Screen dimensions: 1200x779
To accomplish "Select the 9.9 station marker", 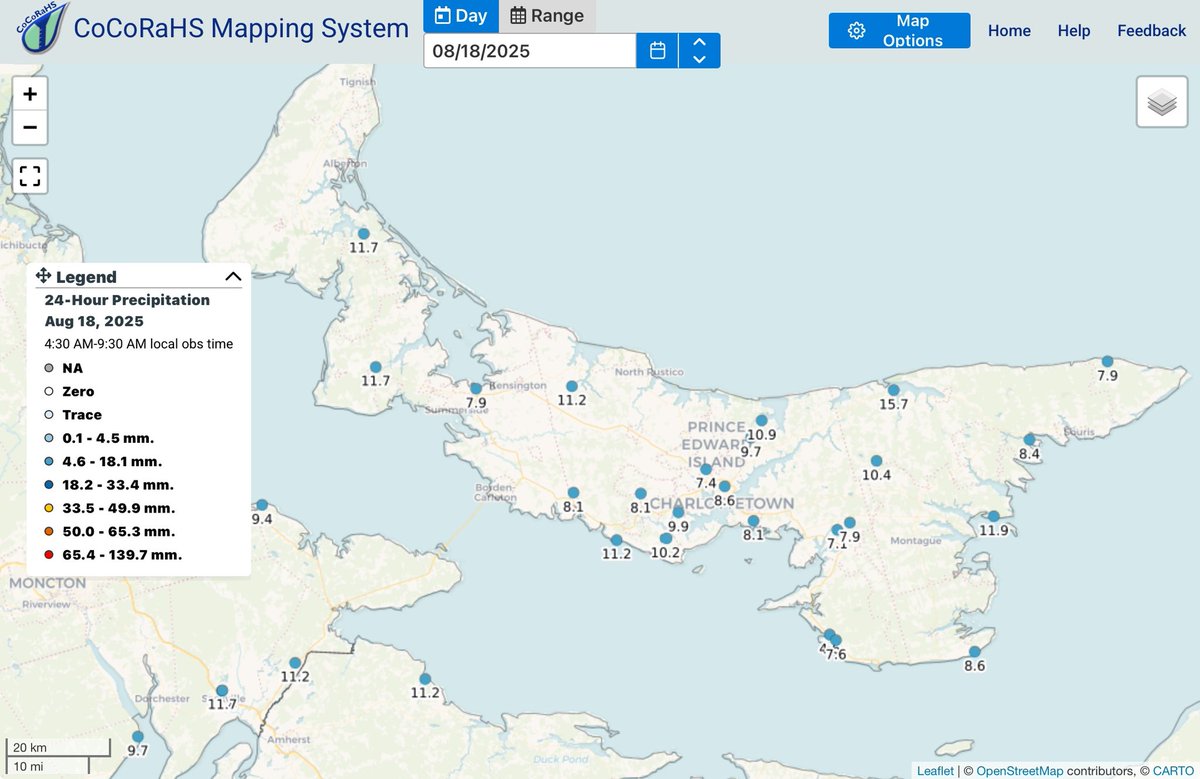I will 678,513.
